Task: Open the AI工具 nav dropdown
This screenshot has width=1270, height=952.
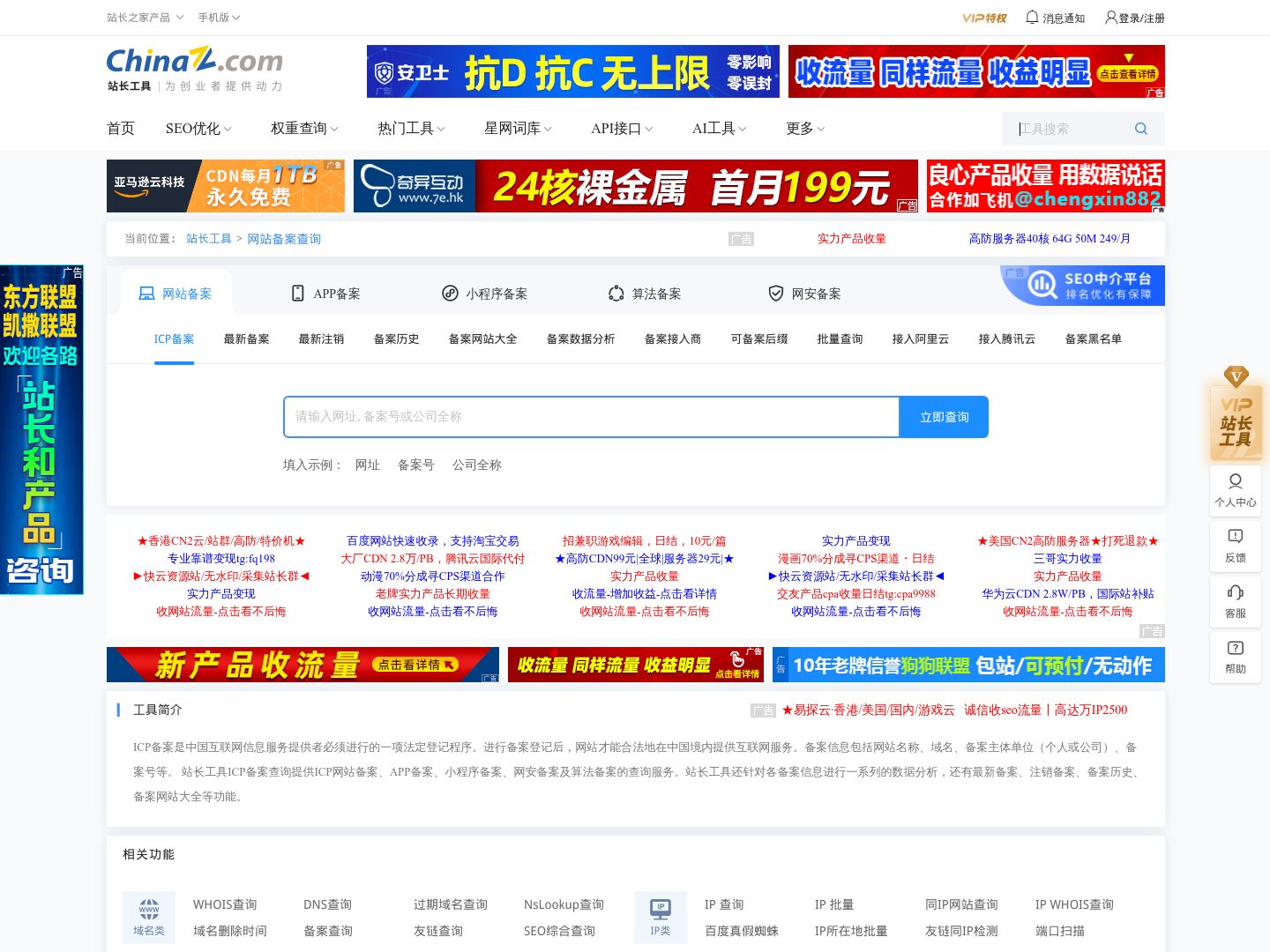Action: point(719,129)
